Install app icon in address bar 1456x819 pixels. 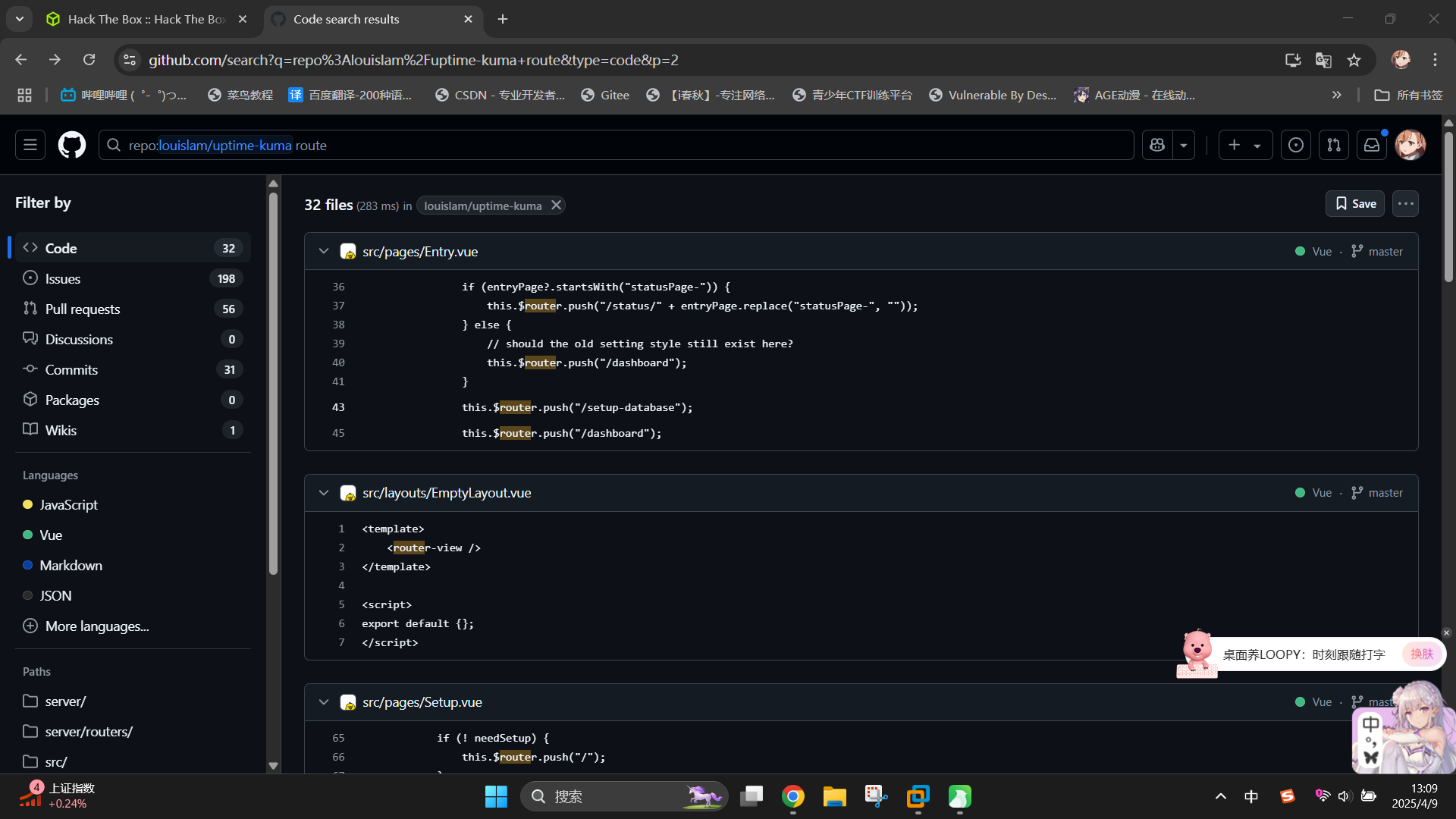(x=1293, y=60)
